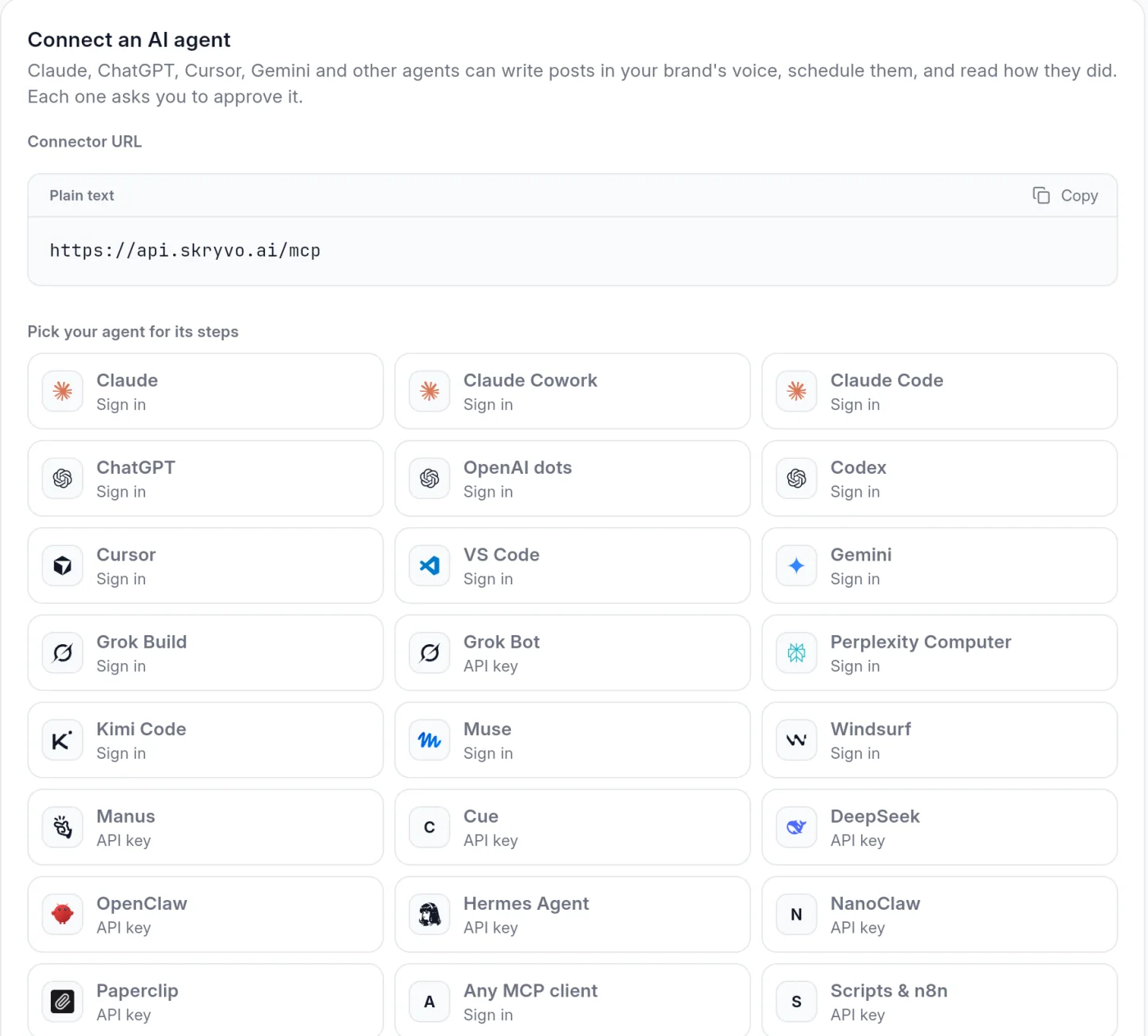Screen dimensions: 1148x1036
Task: Click 'Sign in' under Windsurf
Action: pos(855,754)
